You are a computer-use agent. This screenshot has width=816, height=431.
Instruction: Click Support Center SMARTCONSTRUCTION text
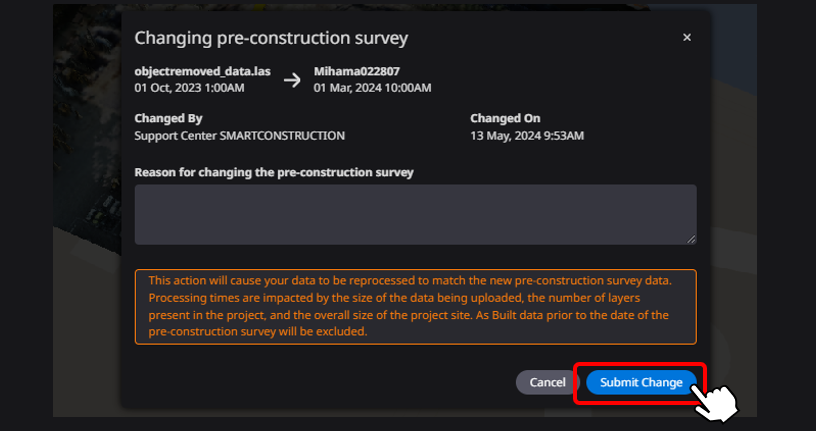click(239, 135)
